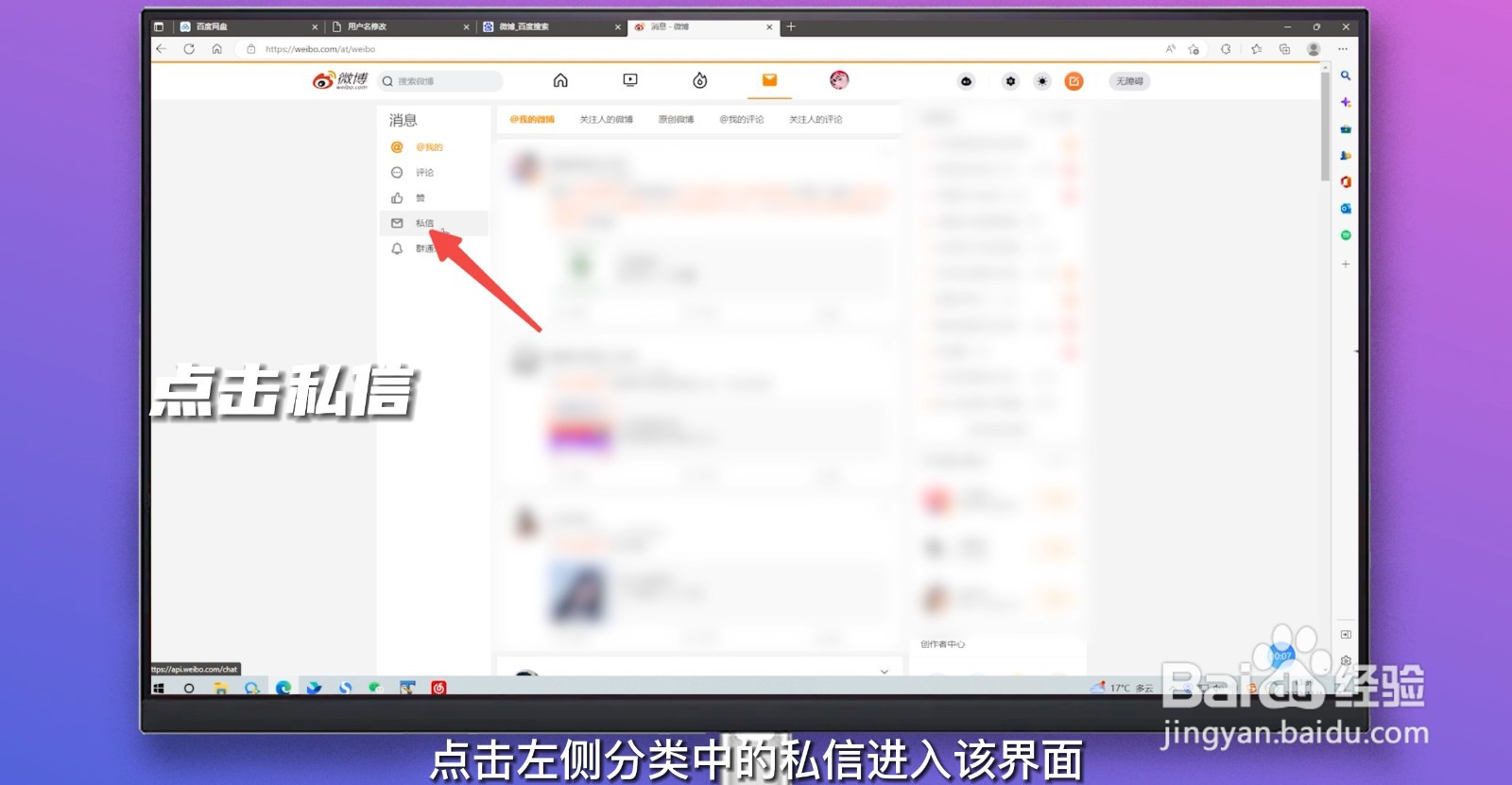Compose a new post with orange edit icon
Screen dimensions: 1512x785
(1074, 81)
